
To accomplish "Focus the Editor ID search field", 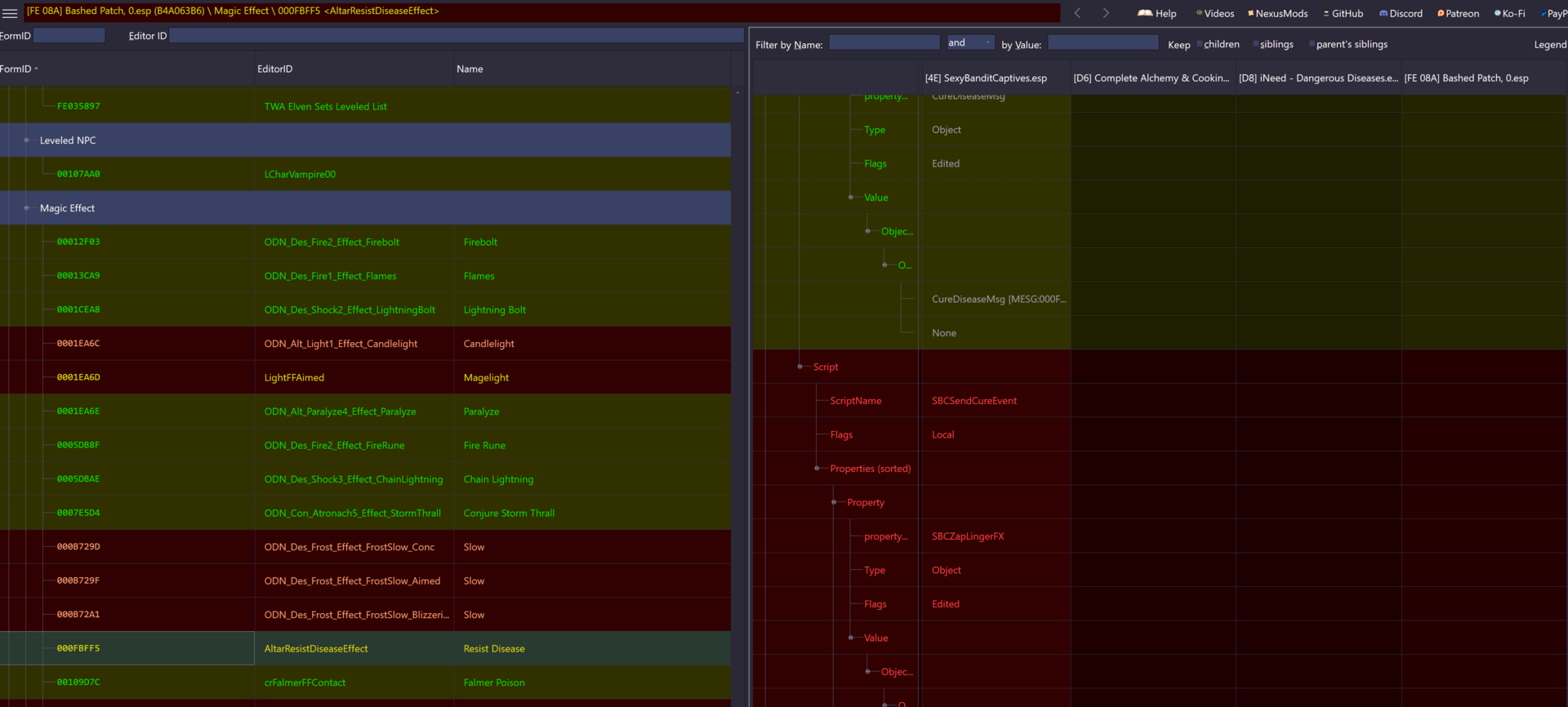I will pos(457,35).
